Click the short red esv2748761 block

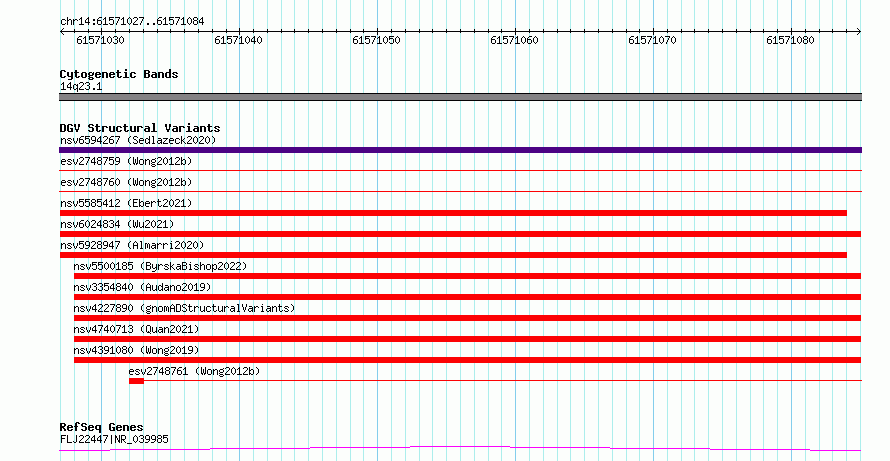coord(136,381)
